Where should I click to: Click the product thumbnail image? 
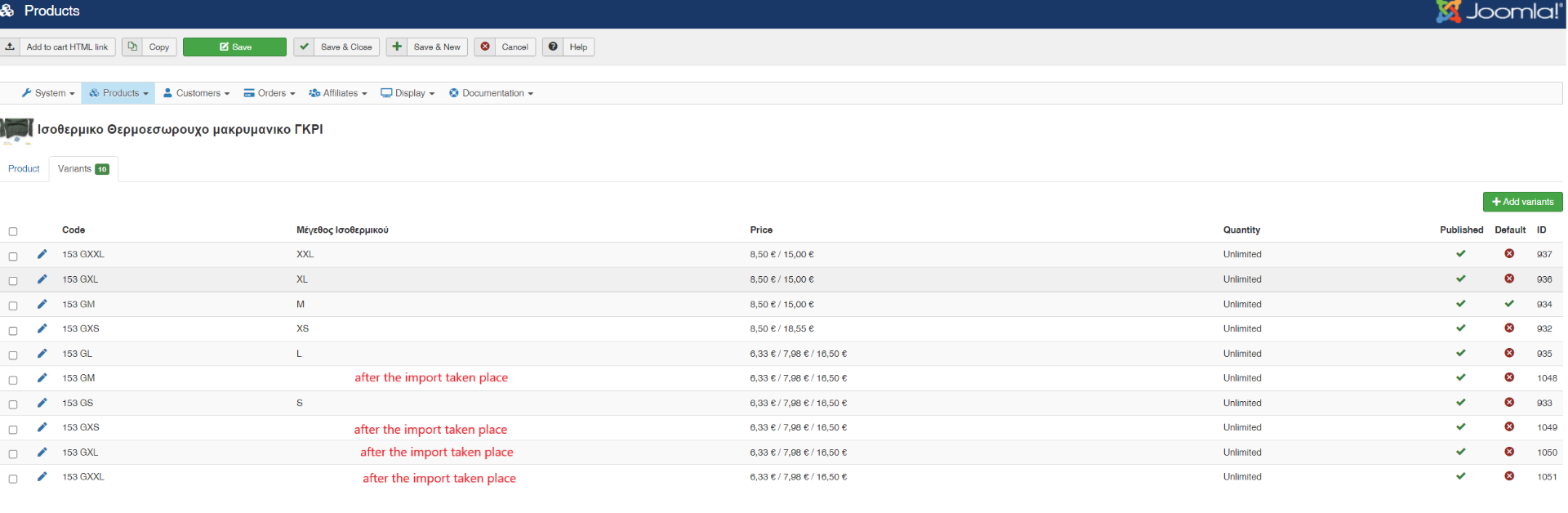pyautogui.click(x=16, y=131)
